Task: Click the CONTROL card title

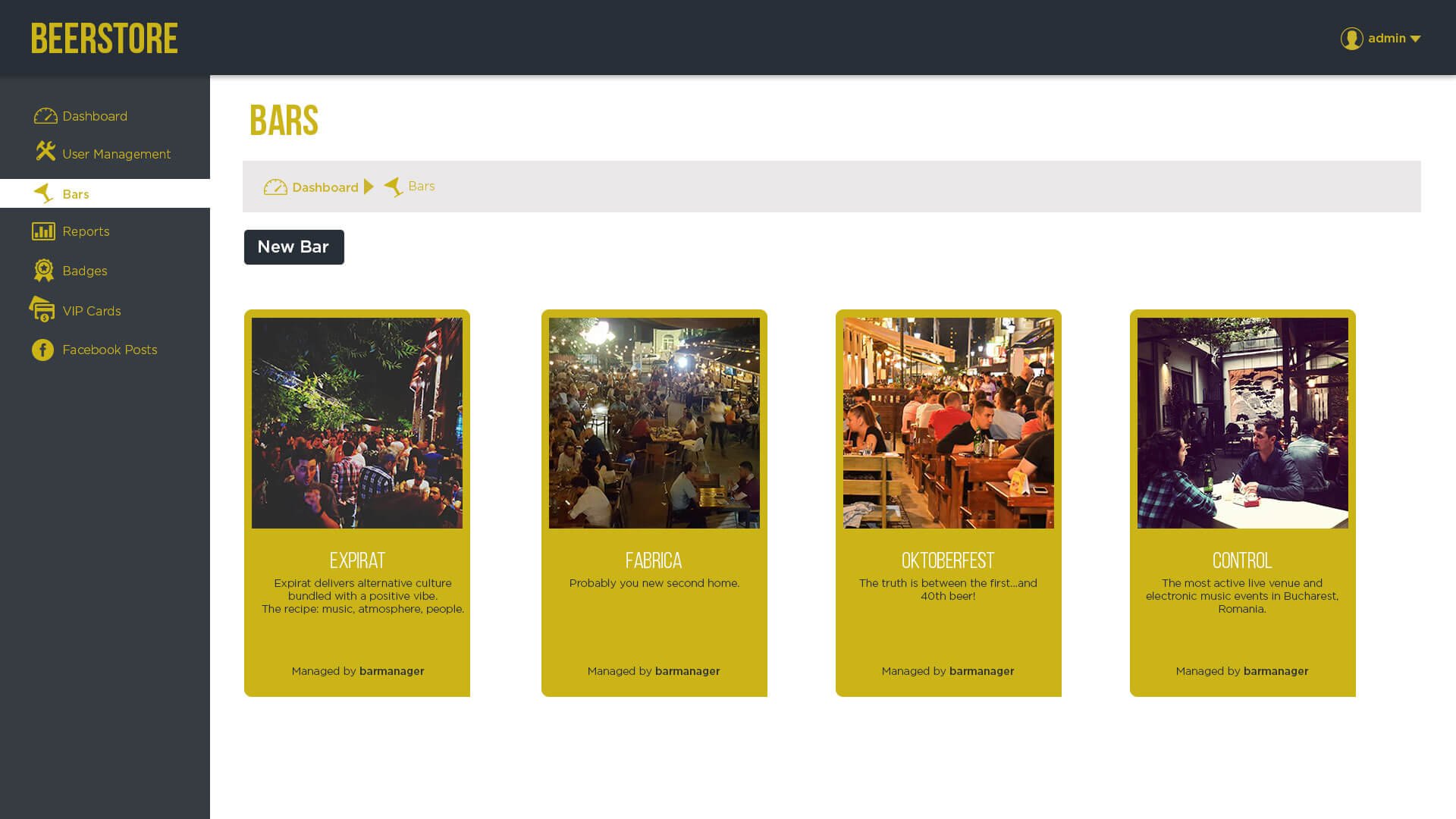Action: point(1242,560)
